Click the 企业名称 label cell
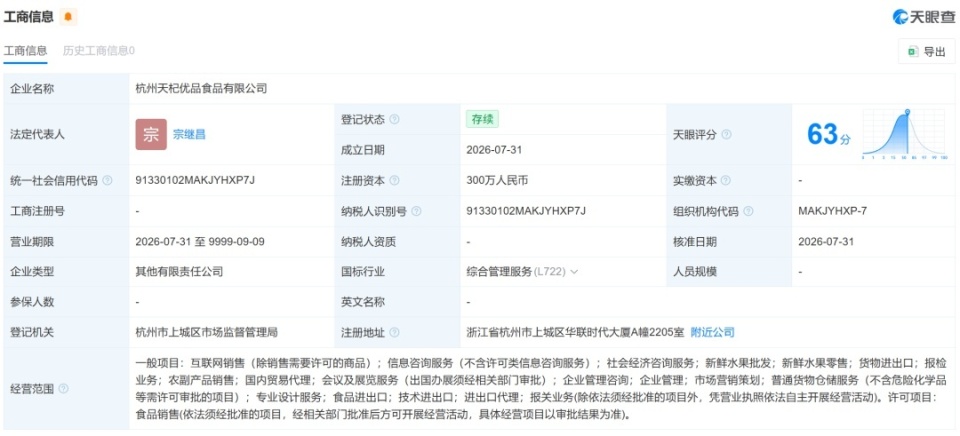This screenshot has width=960, height=436. point(67,89)
